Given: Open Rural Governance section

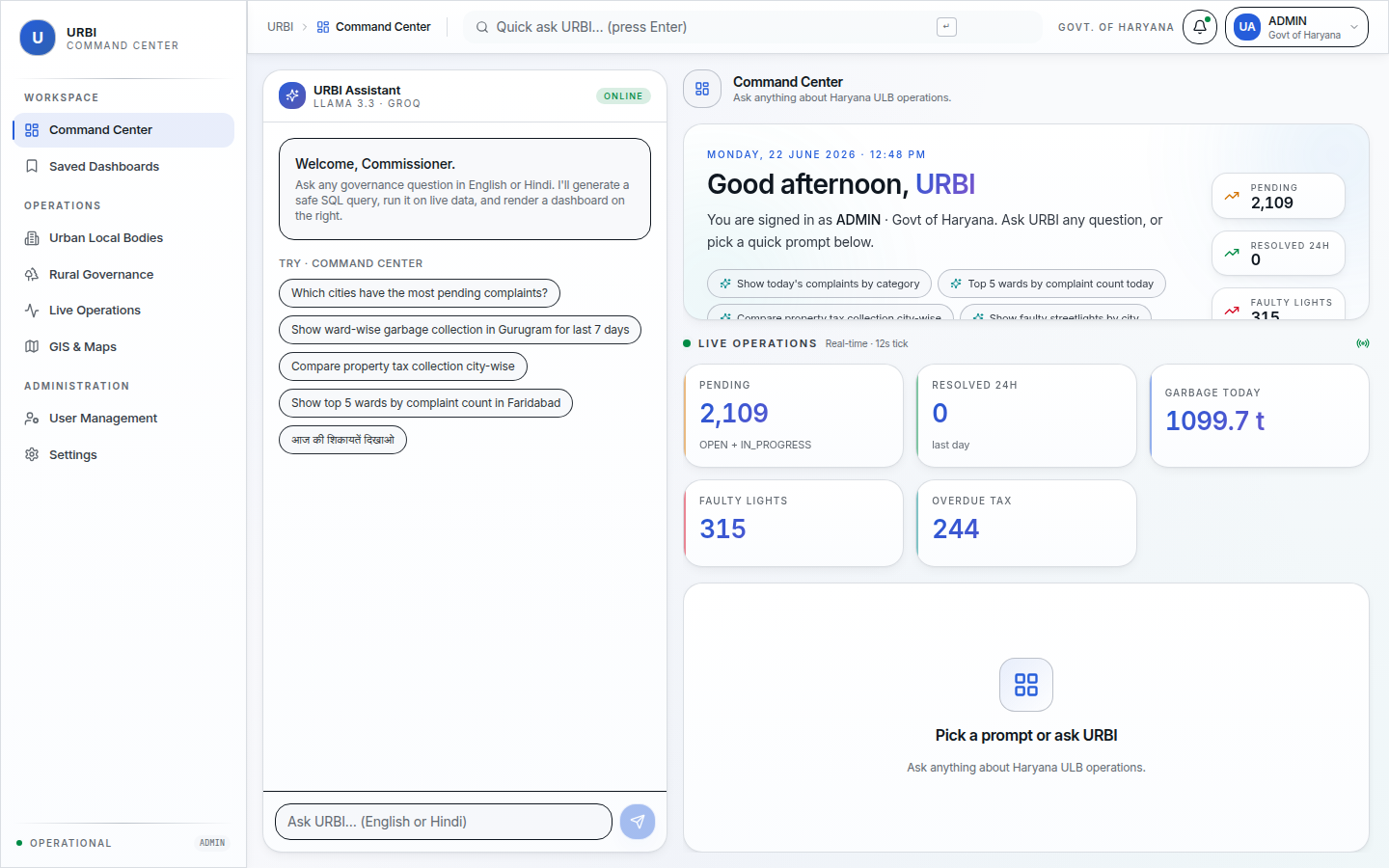Looking at the screenshot, I should click(123, 275).
